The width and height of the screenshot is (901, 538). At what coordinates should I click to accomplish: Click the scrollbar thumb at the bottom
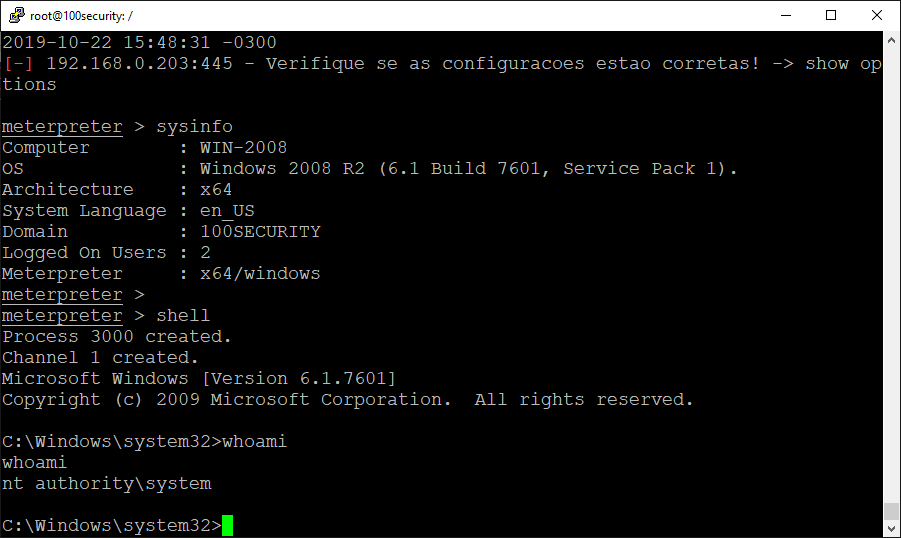[891, 511]
